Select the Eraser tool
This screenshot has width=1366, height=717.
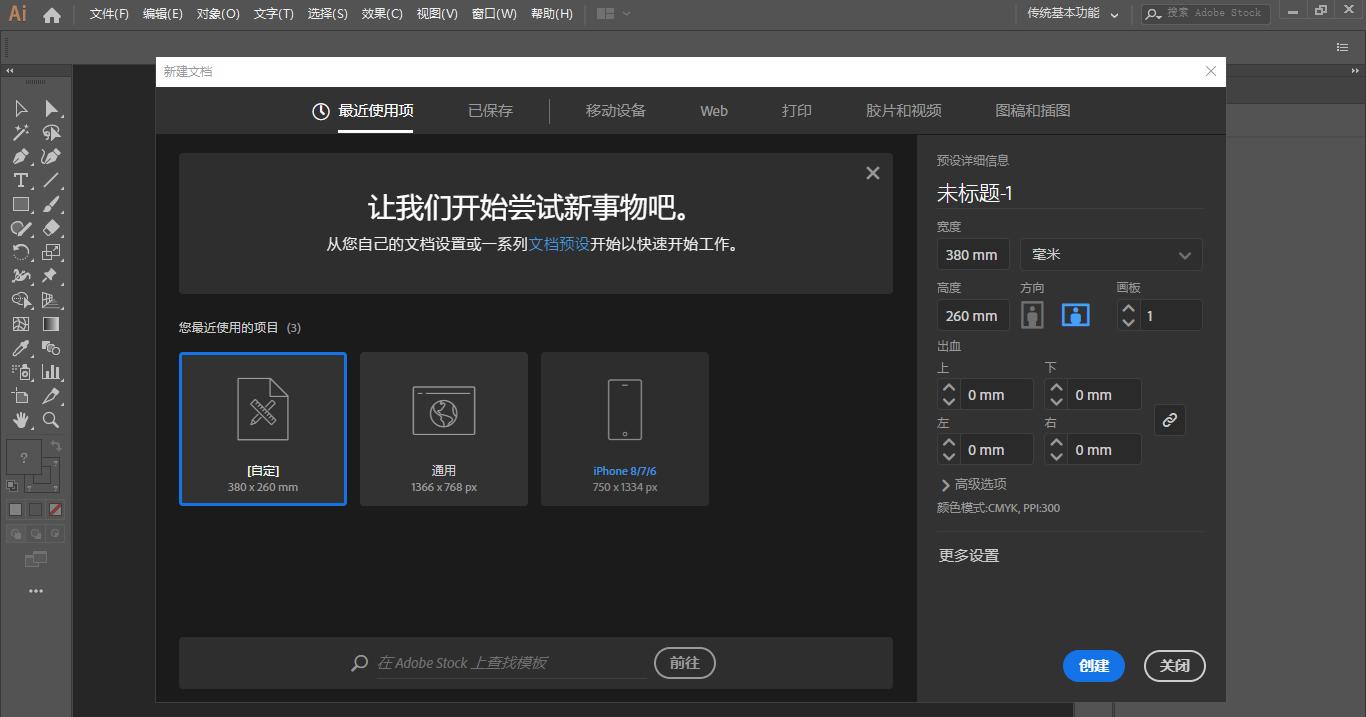coord(52,228)
